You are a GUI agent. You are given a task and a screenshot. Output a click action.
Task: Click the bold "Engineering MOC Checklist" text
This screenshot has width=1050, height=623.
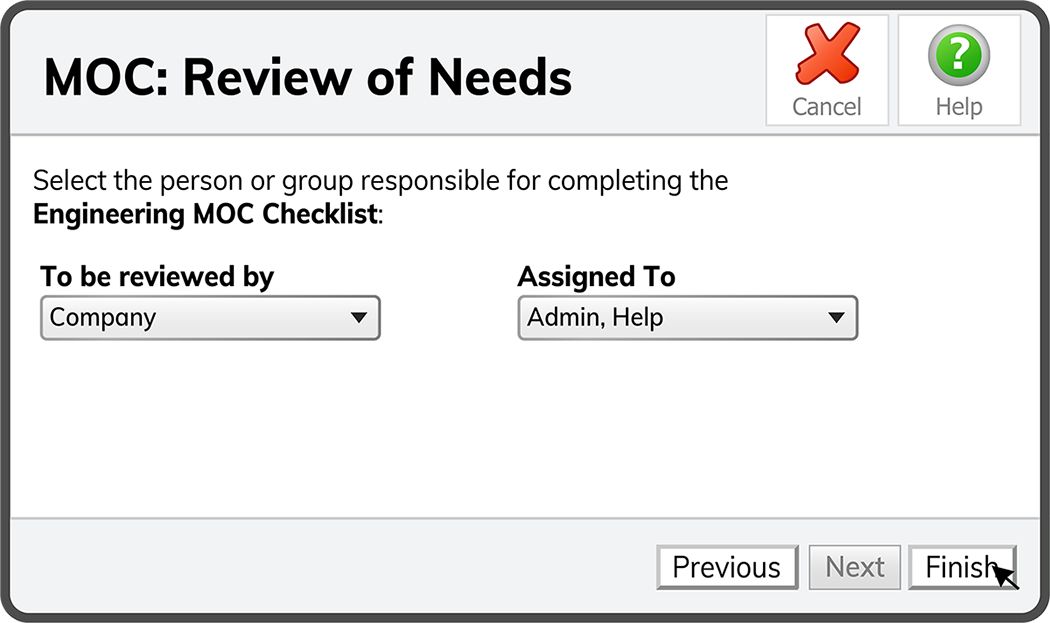click(x=205, y=213)
